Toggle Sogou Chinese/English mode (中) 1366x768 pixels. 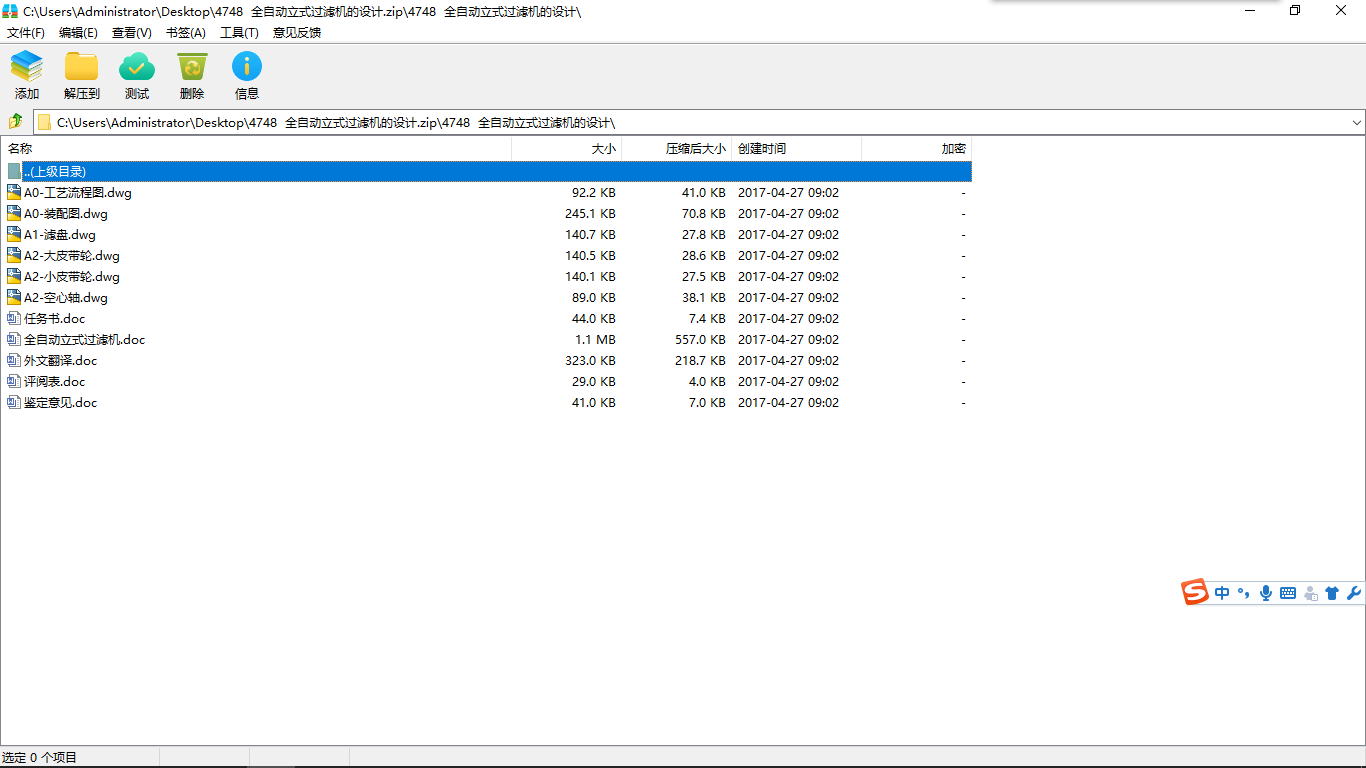[x=1223, y=593]
